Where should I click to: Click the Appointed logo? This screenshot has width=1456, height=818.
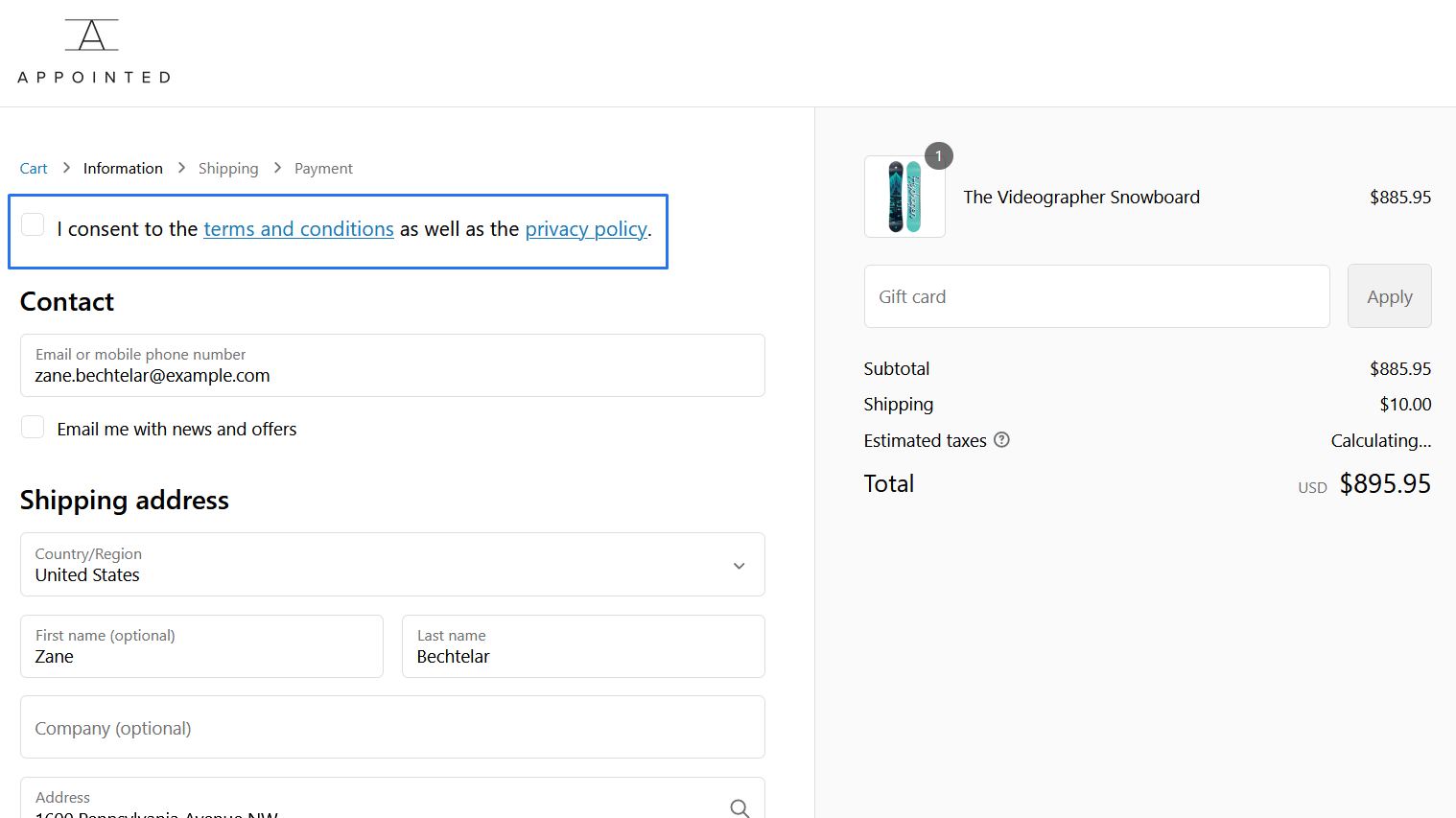pos(92,50)
